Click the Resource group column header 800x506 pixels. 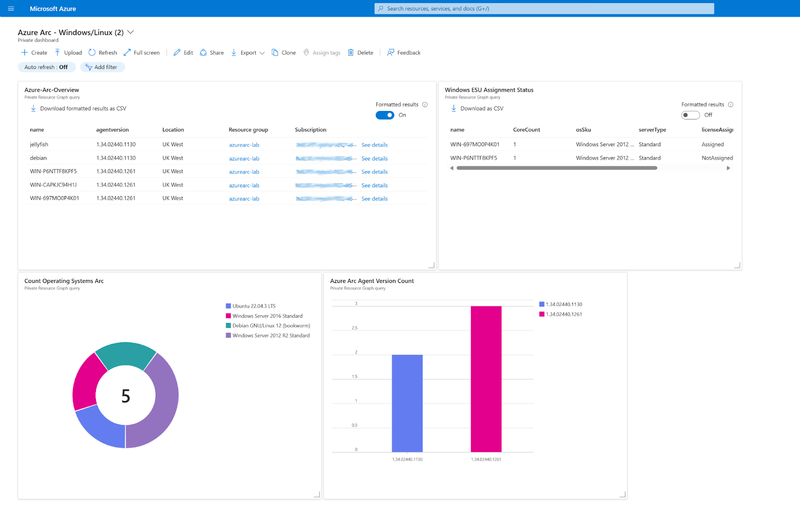tap(248, 130)
